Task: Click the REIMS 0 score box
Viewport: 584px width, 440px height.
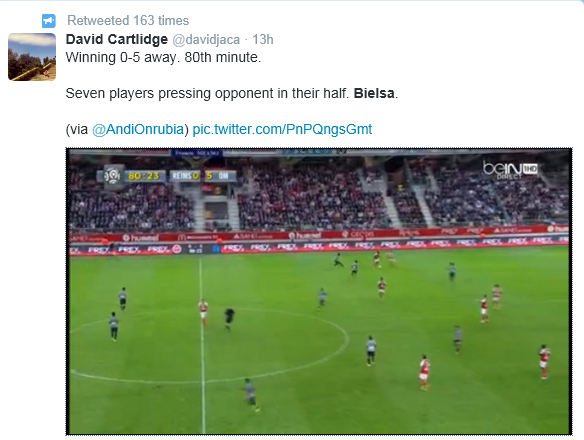Action: 185,176
